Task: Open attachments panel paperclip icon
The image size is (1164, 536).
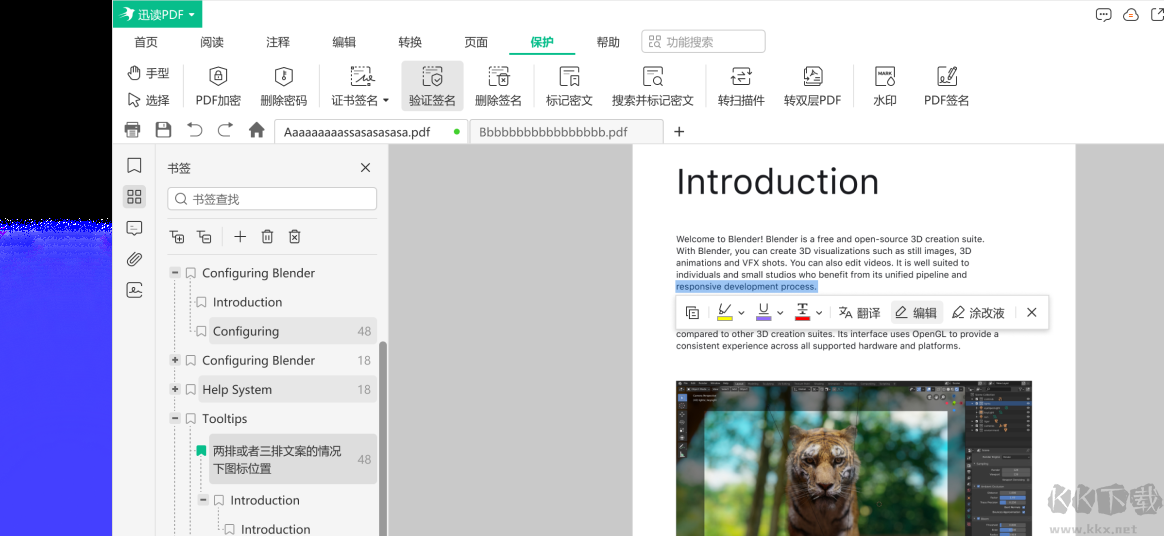Action: [134, 259]
